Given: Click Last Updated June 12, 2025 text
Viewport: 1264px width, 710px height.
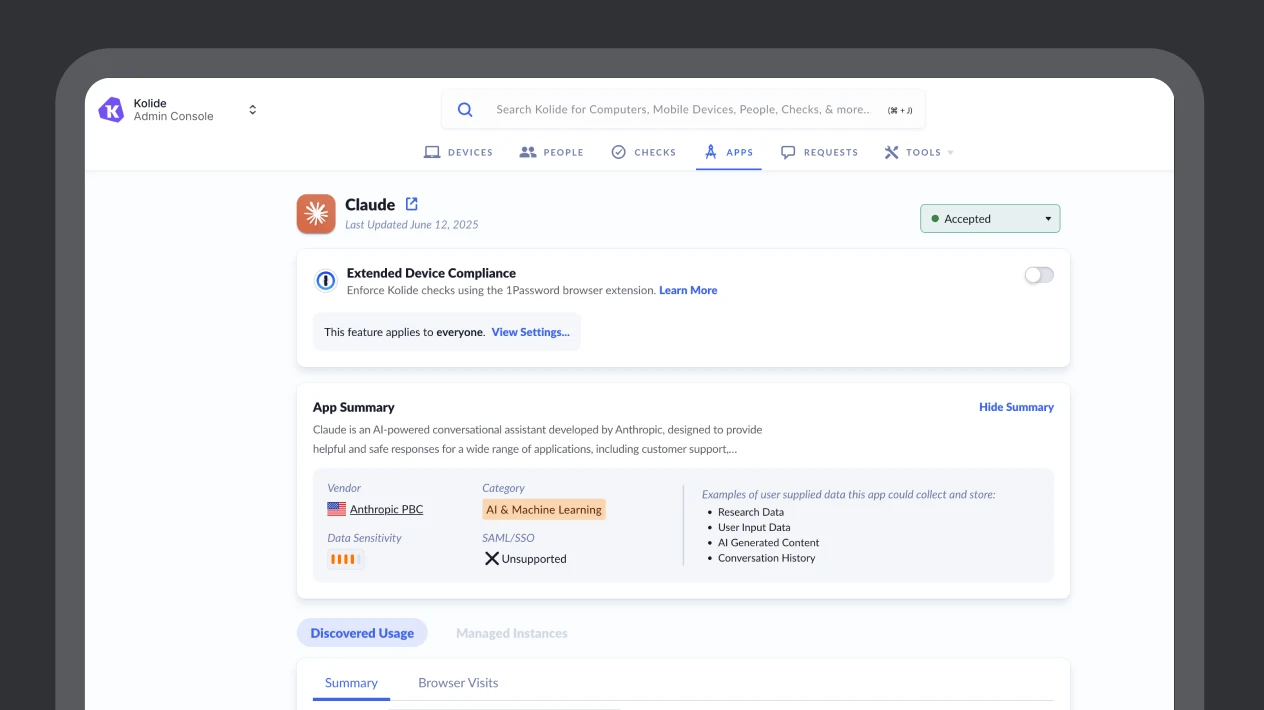Looking at the screenshot, I should pyautogui.click(x=412, y=225).
